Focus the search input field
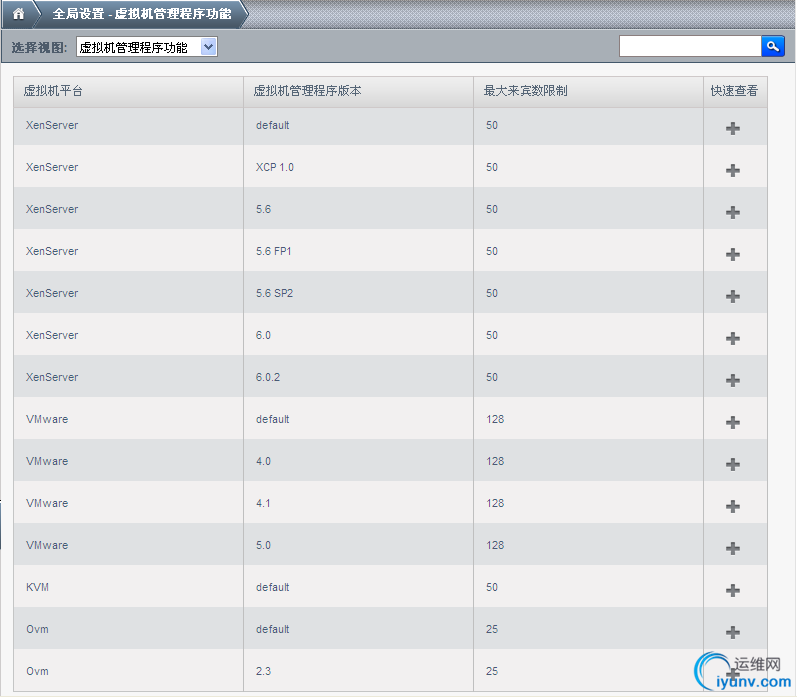This screenshot has width=797, height=698. (690, 47)
